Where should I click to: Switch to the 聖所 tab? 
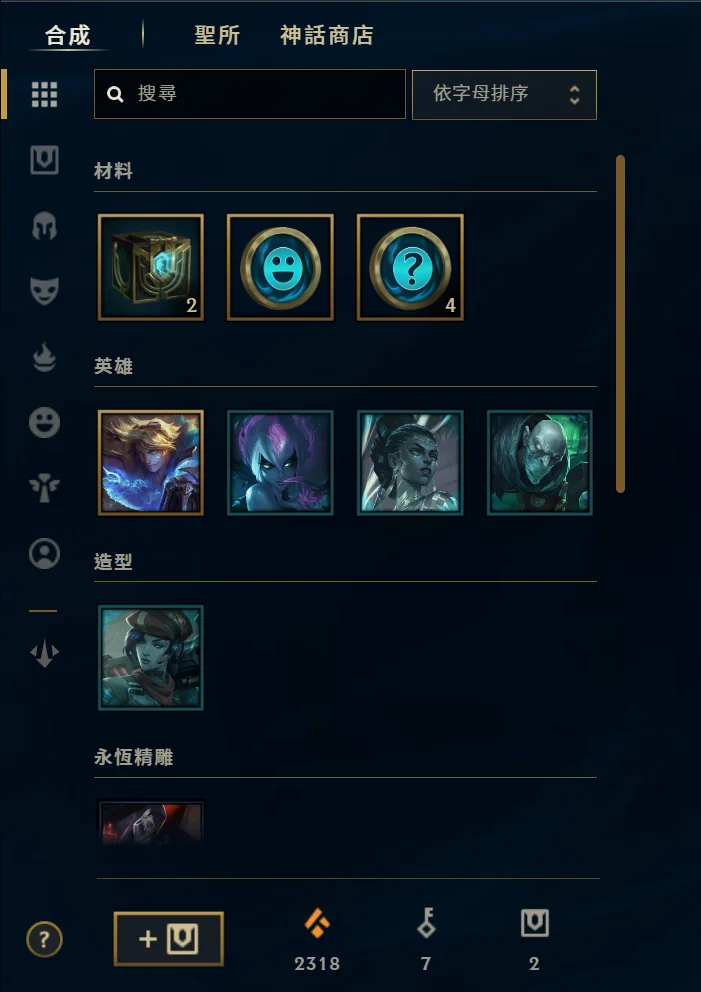point(217,35)
